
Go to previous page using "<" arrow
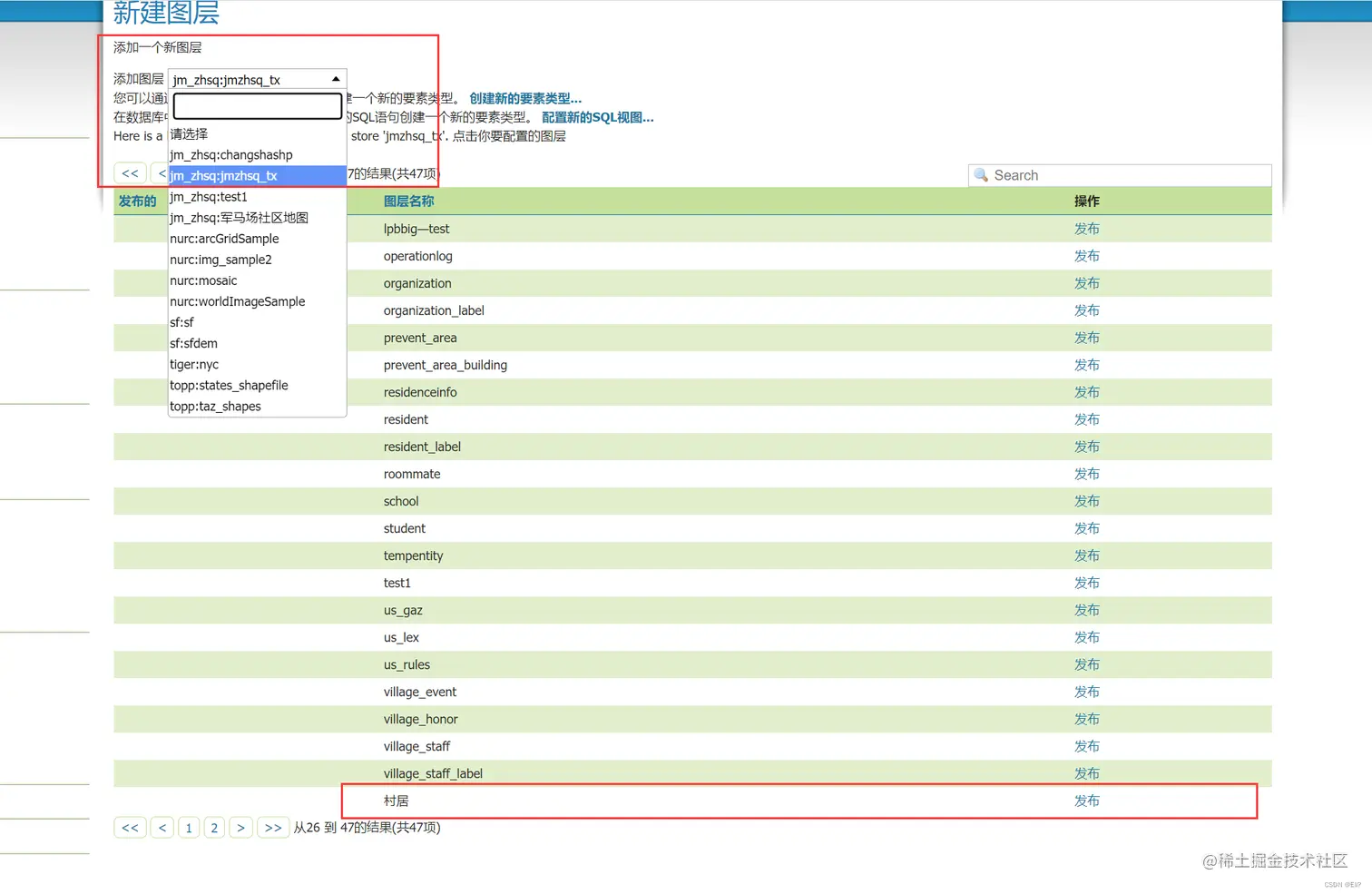point(162,827)
